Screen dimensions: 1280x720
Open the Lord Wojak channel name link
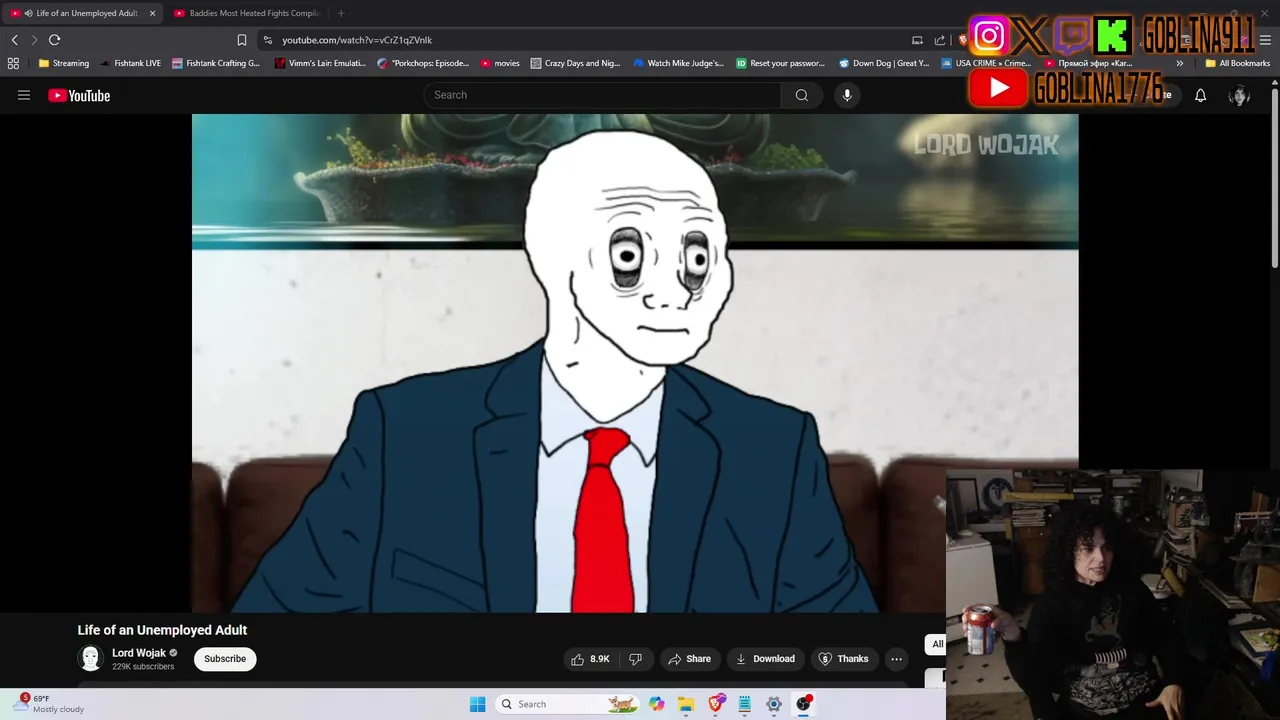click(139, 653)
